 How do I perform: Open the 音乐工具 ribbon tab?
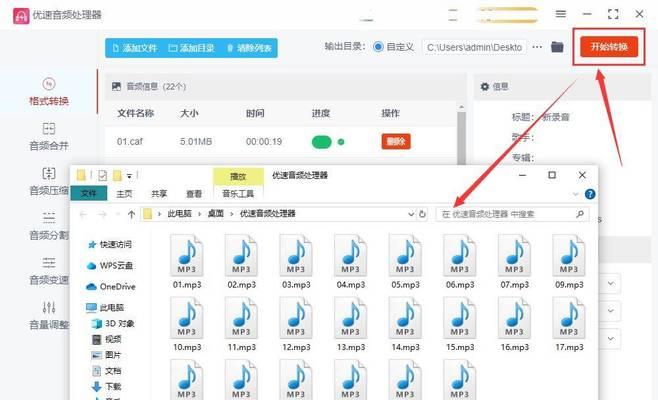coord(238,193)
